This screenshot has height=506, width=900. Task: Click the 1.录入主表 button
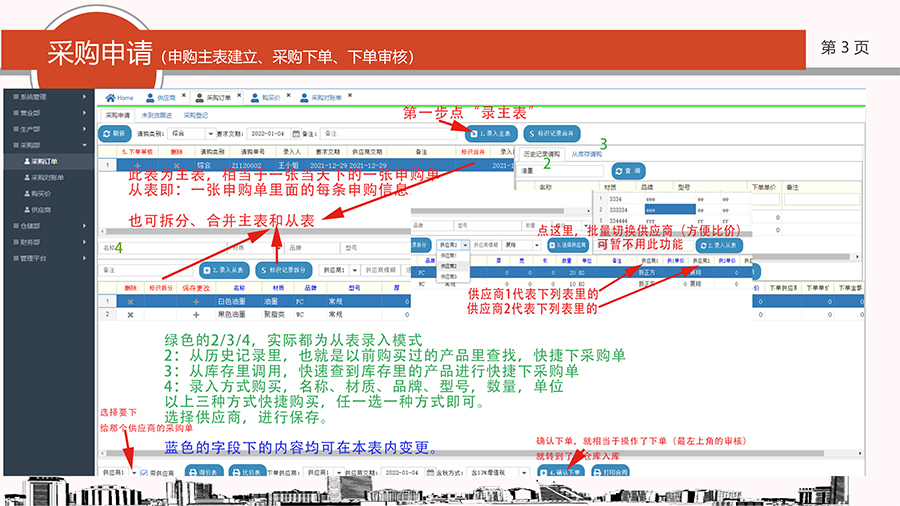(x=490, y=132)
